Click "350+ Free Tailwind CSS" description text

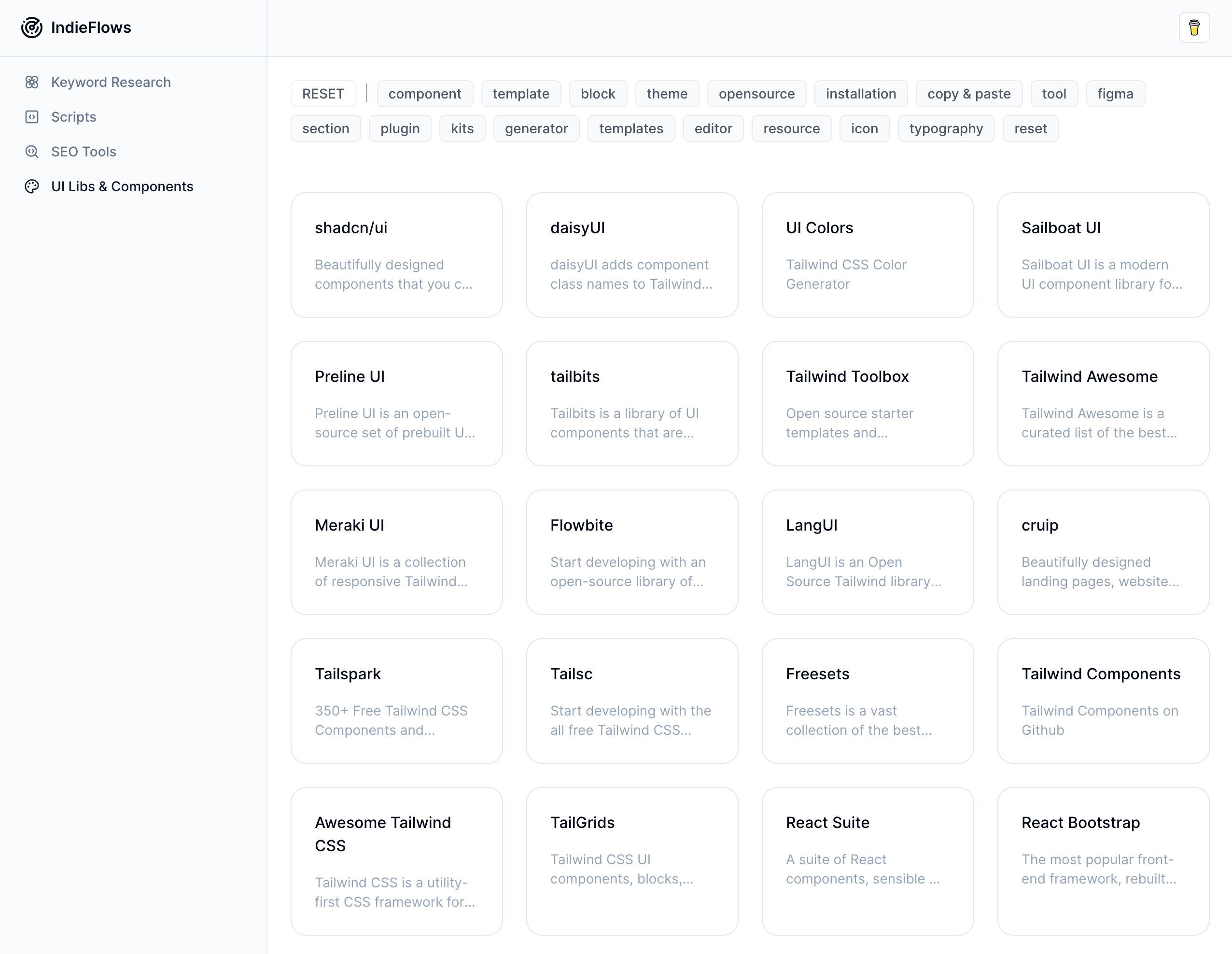(x=391, y=711)
